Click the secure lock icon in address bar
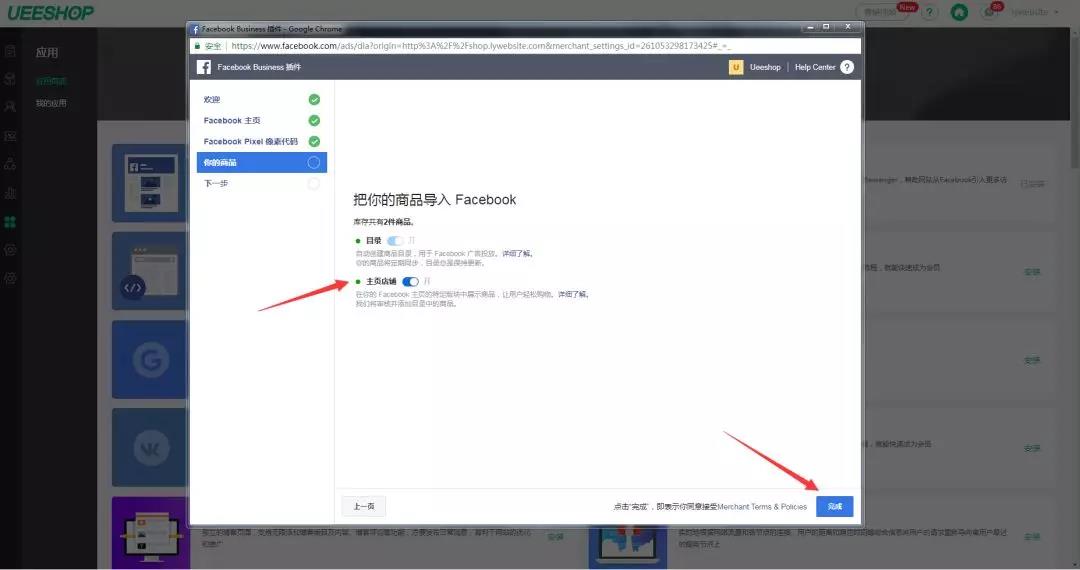The height and width of the screenshot is (570, 1080). click(197, 46)
